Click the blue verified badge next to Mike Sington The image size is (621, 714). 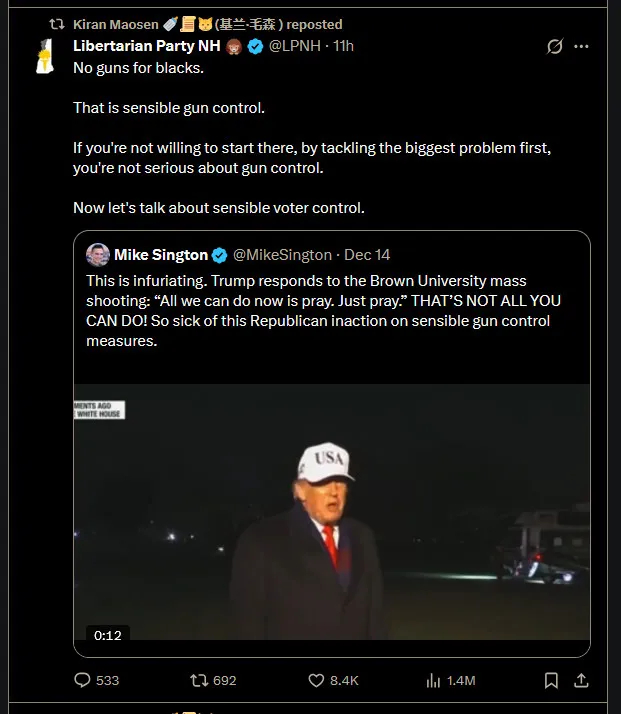(220, 255)
